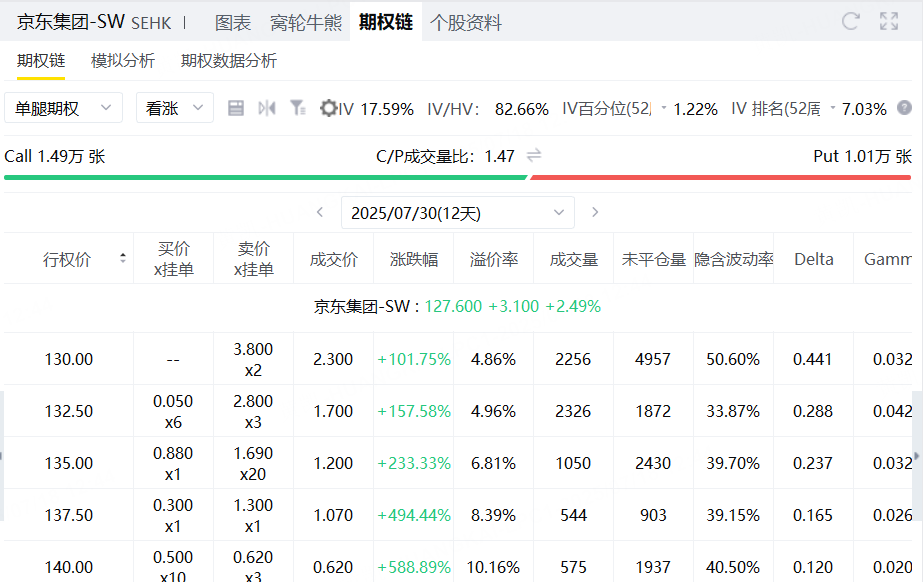This screenshot has width=923, height=582.
Task: Sort by the 涨跌幅 column header
Action: point(414,259)
